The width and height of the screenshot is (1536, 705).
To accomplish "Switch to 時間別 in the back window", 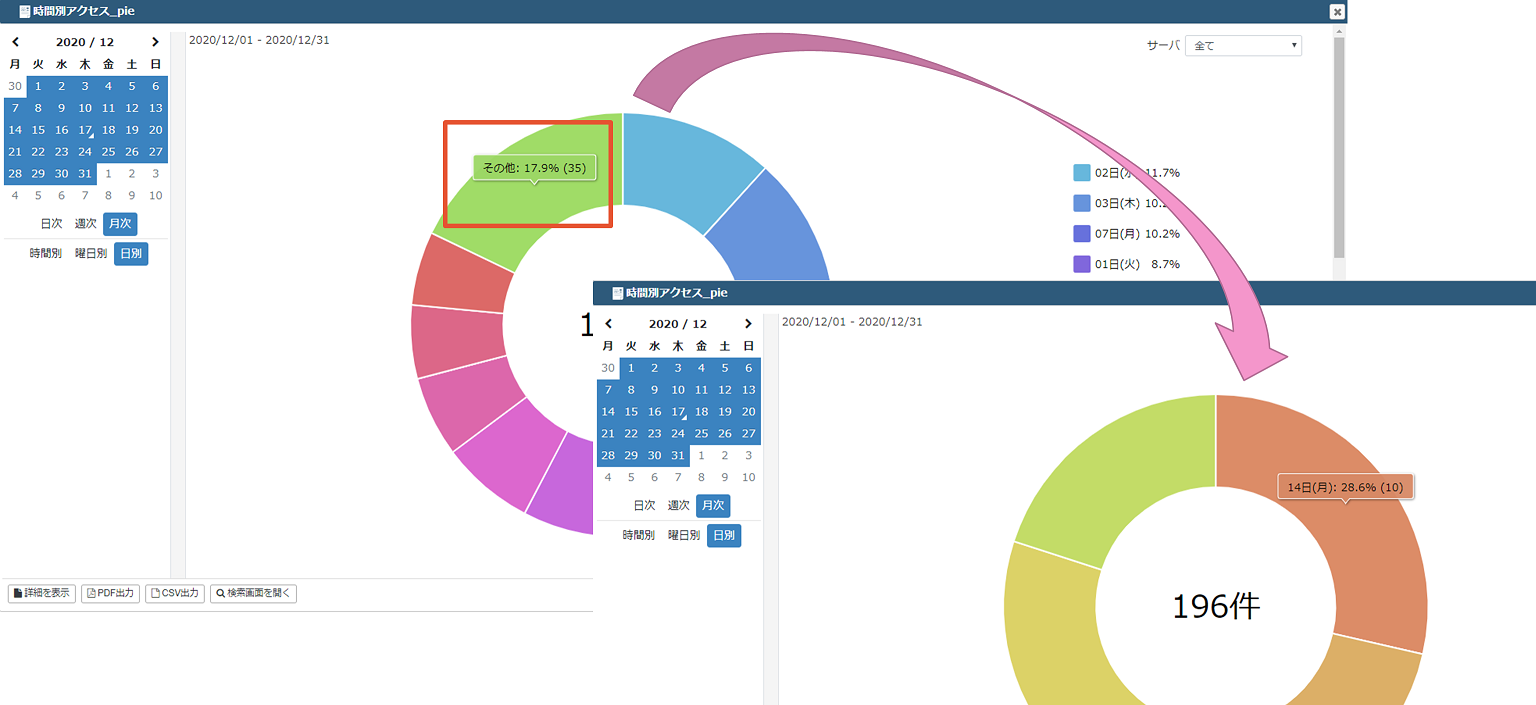I will coord(46,254).
